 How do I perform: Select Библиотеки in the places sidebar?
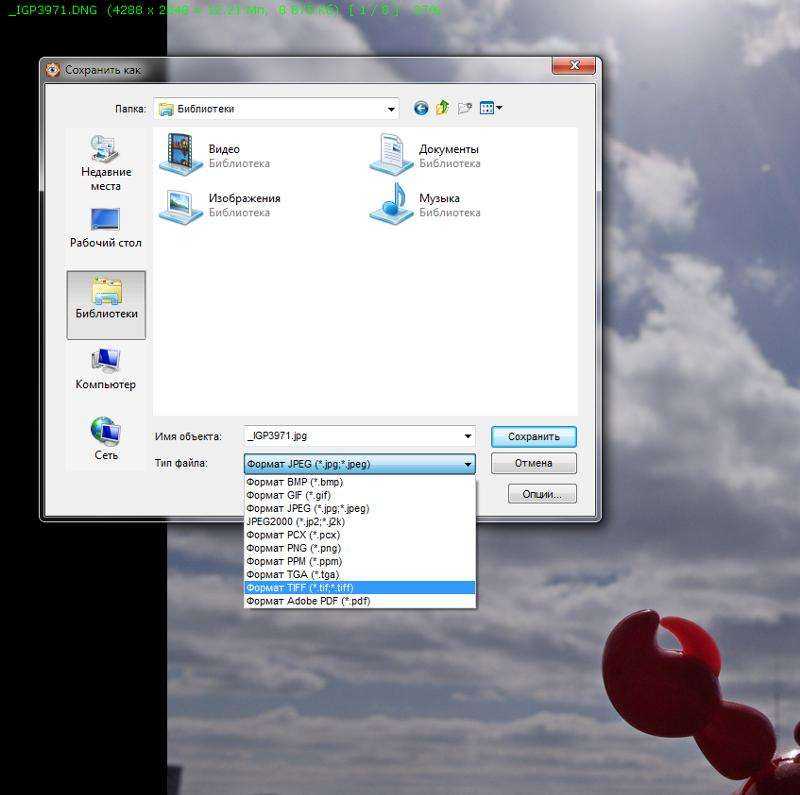(x=106, y=305)
